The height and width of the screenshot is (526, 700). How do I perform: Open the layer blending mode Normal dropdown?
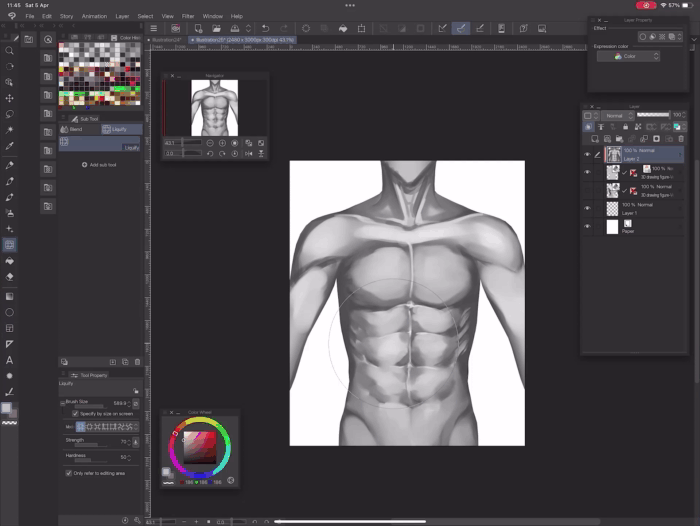pos(615,116)
